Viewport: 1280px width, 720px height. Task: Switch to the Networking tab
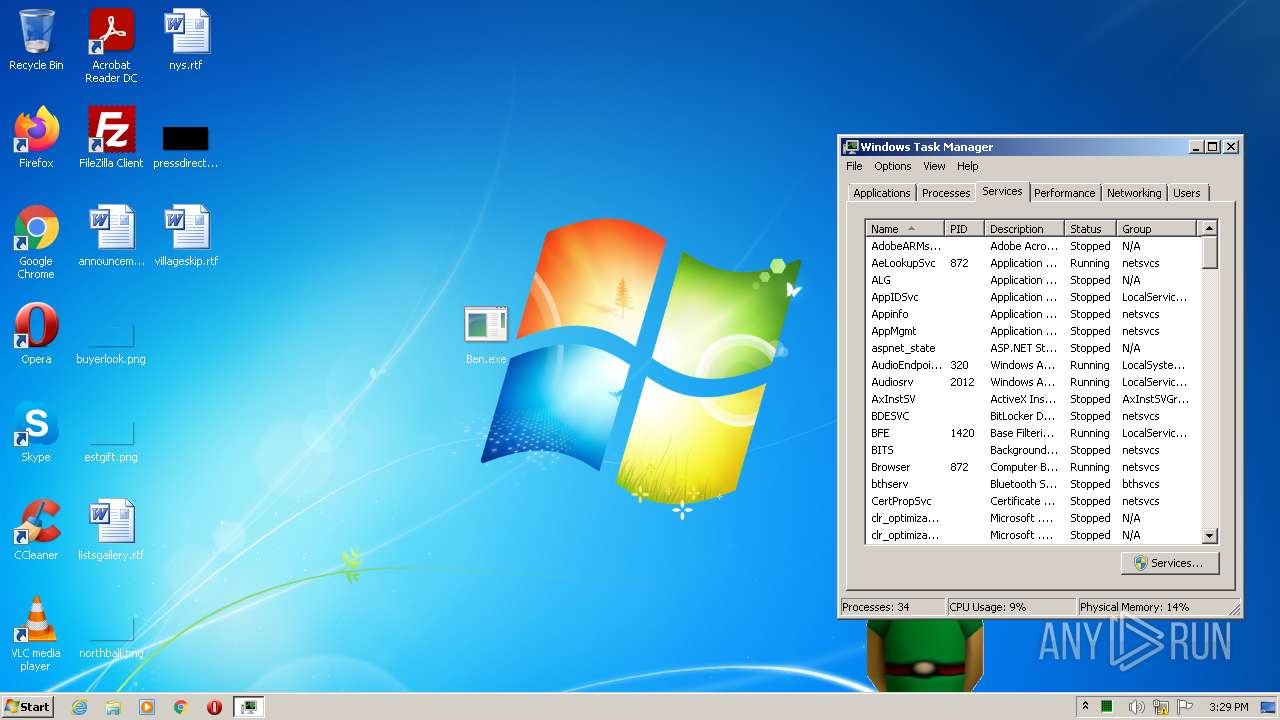coord(1134,193)
